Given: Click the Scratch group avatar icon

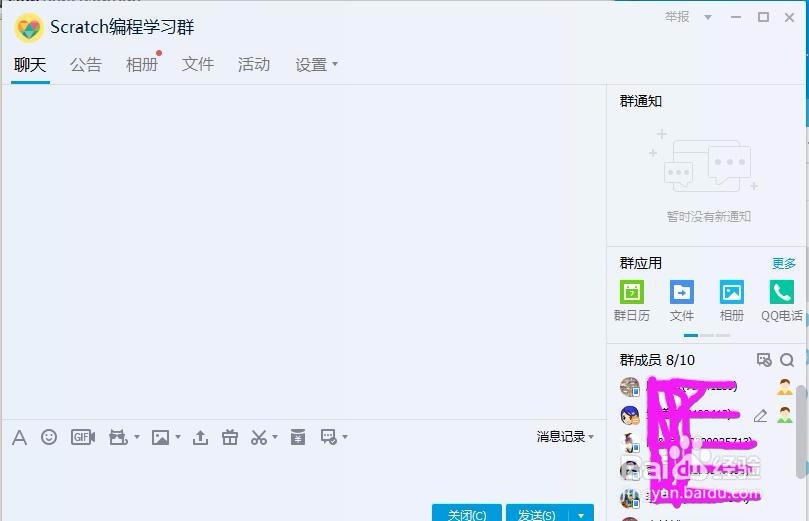Looking at the screenshot, I should [x=28, y=27].
